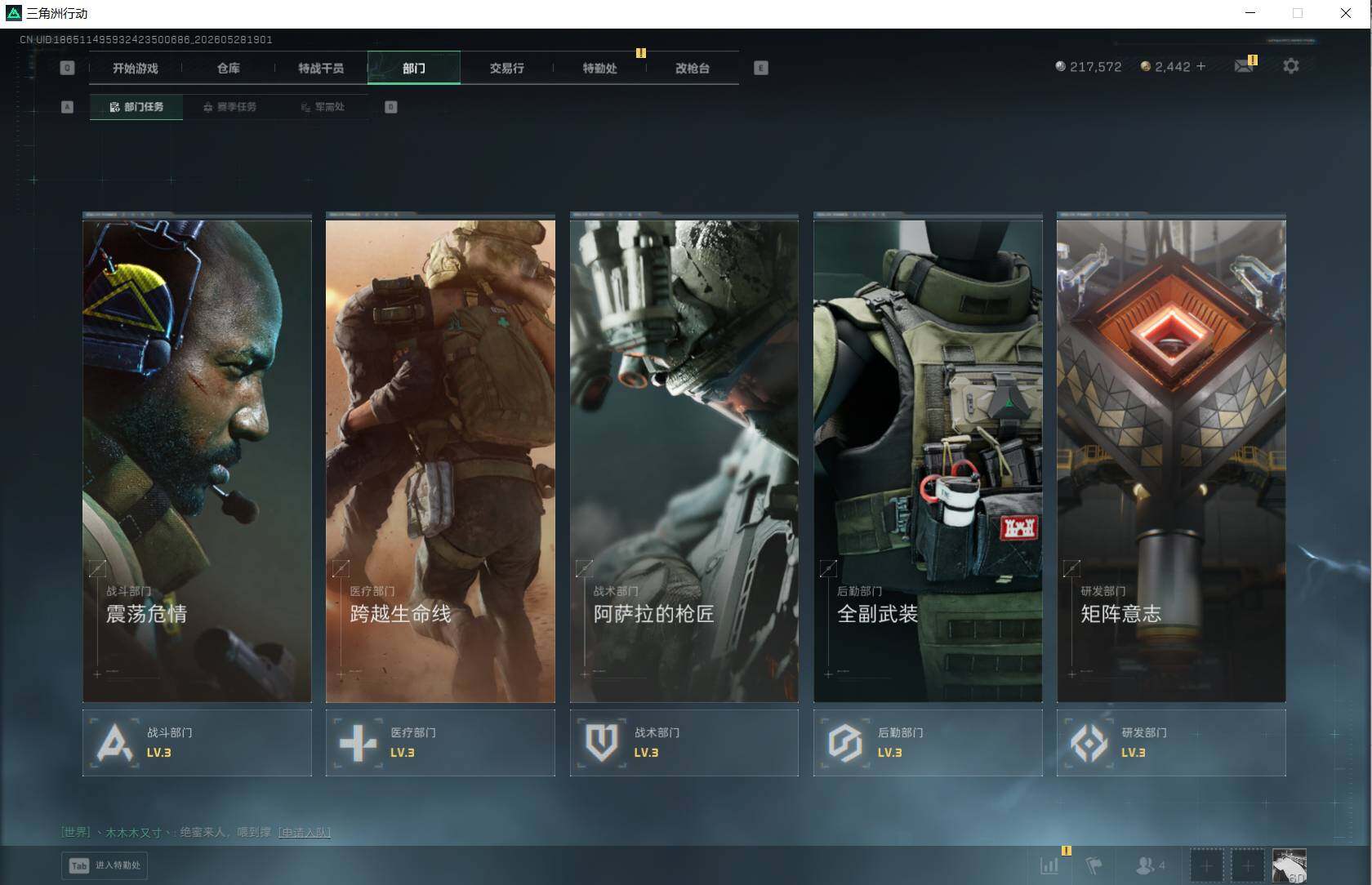Open the 全副武装 logistics department card

[x=928, y=460]
